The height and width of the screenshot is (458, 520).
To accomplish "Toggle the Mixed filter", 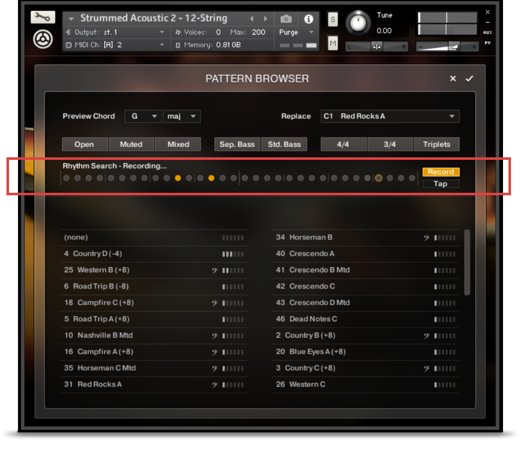I will coord(178,144).
